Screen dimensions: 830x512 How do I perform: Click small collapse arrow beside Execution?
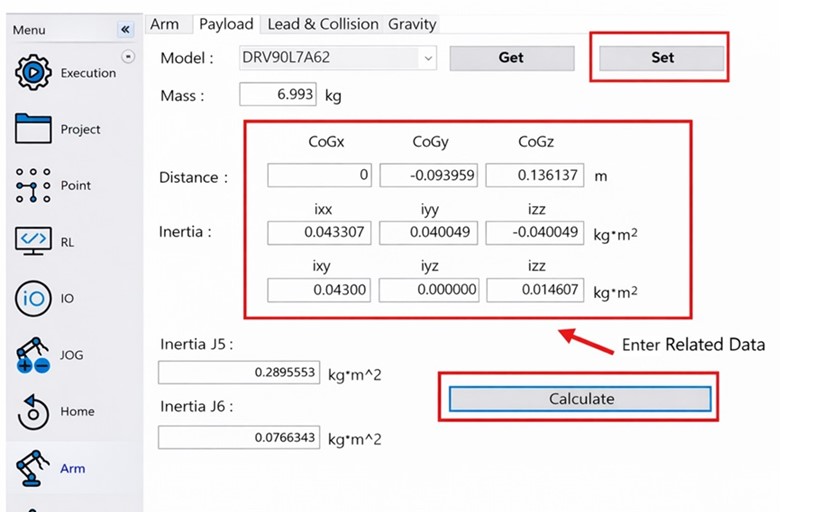click(127, 57)
